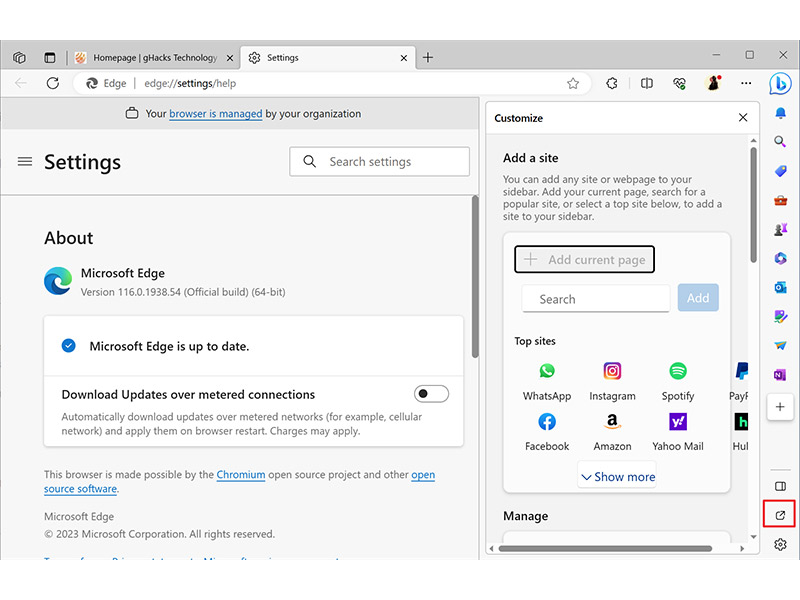Close the Settings tab
Image resolution: width=800 pixels, height=600 pixels.
[404, 58]
